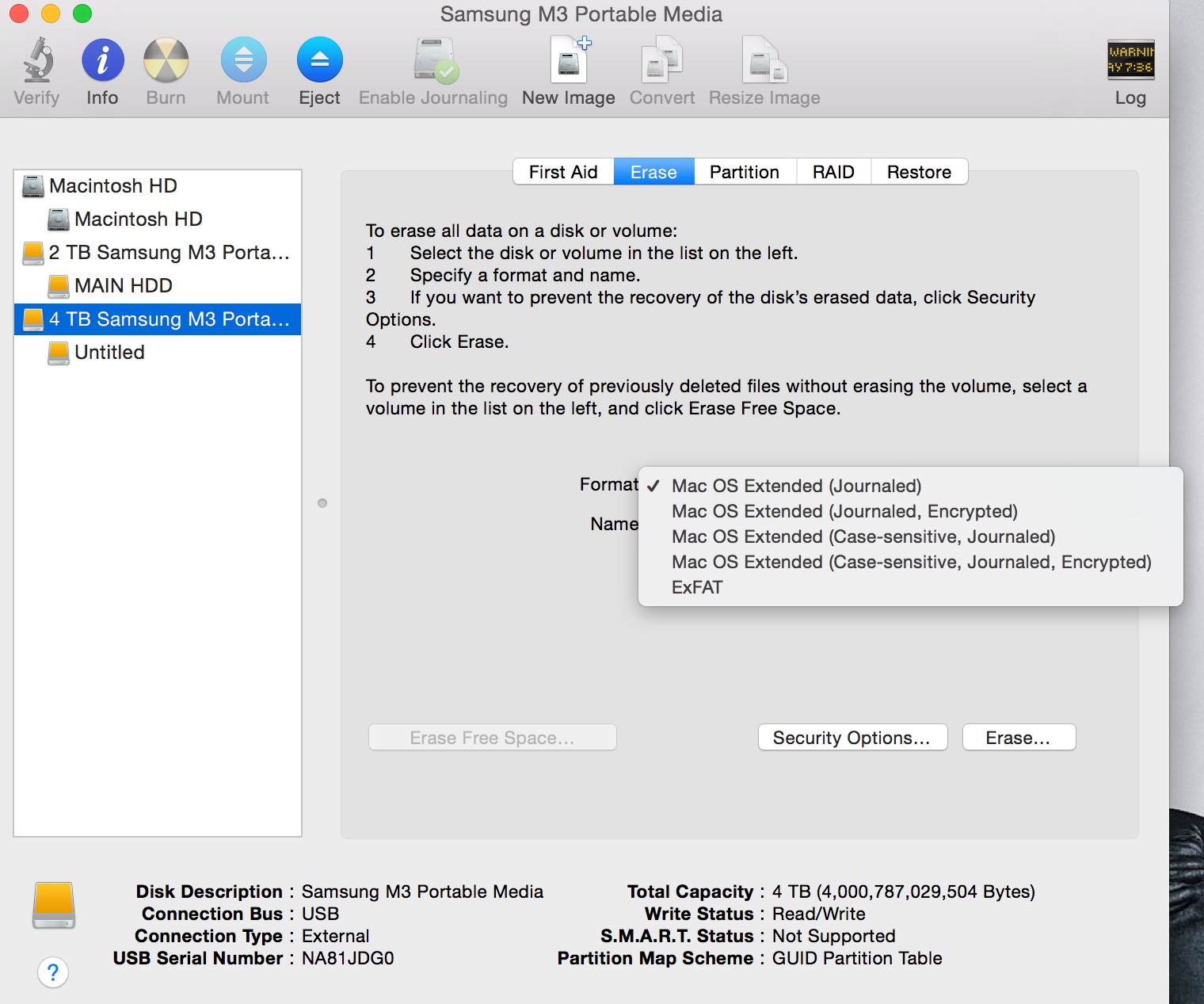The width and height of the screenshot is (1204, 1004).
Task: Select the MAIN HDD volume
Action: click(158, 286)
